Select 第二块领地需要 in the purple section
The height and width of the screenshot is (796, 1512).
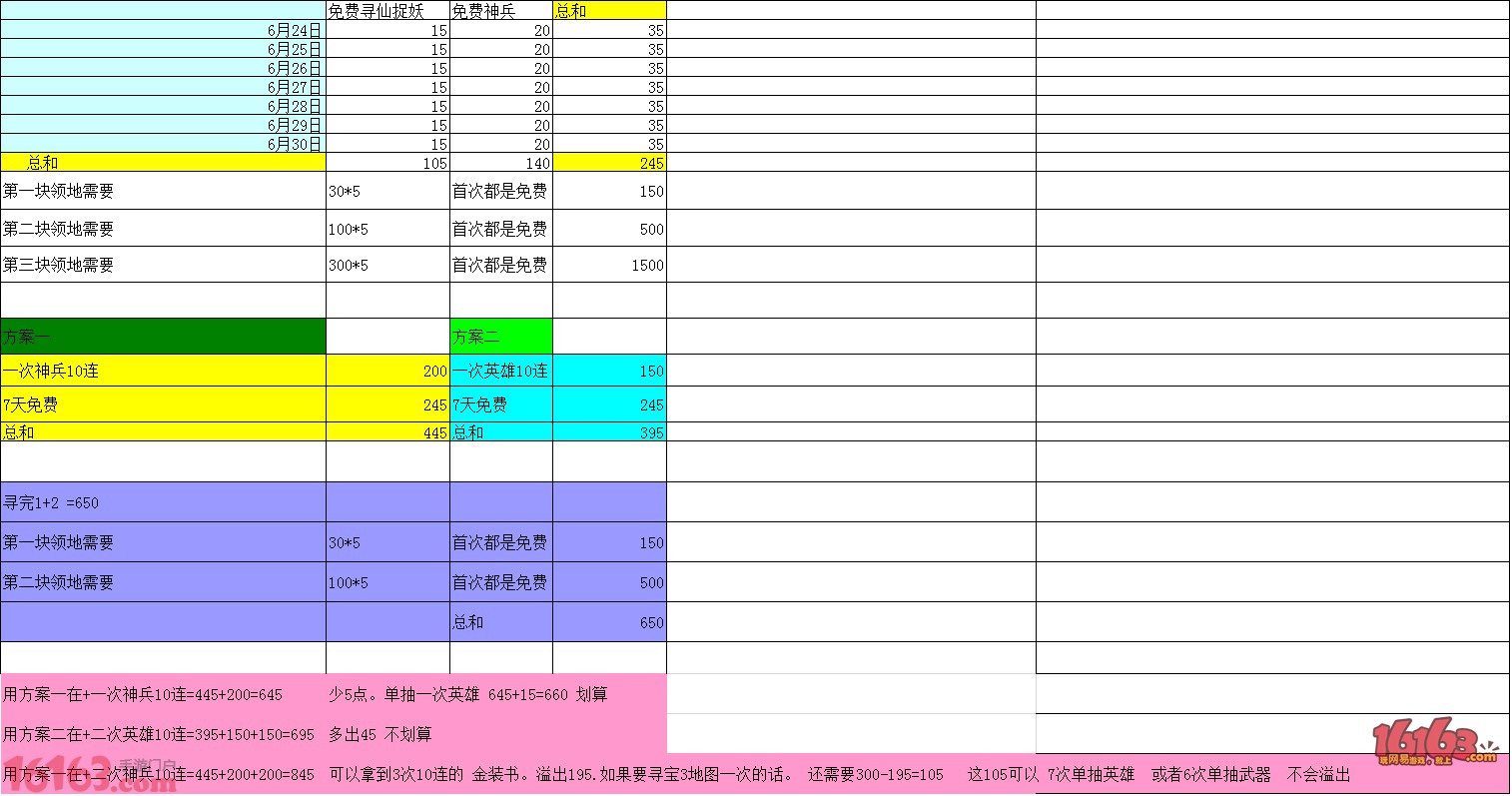[x=163, y=582]
